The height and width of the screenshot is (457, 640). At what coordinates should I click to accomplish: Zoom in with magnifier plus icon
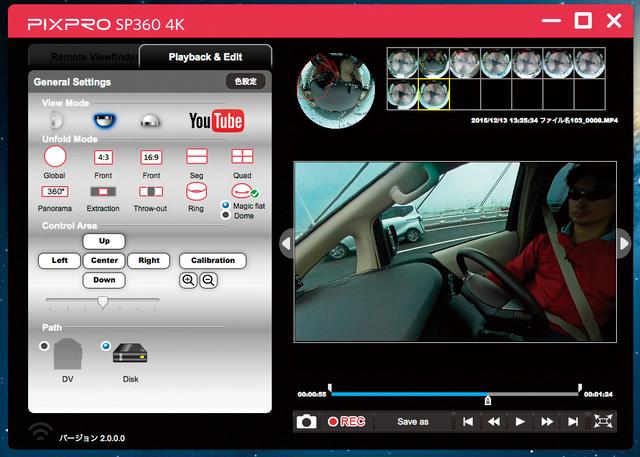click(x=188, y=280)
